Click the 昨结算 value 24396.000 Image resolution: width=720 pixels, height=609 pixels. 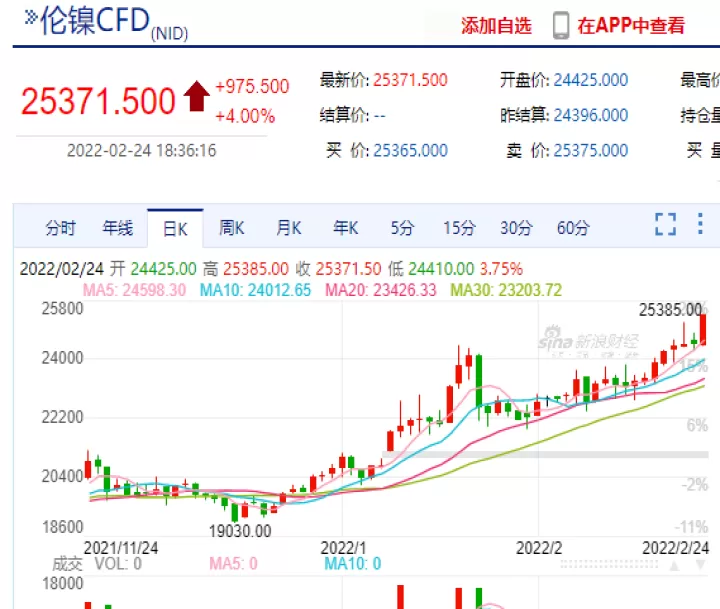(x=591, y=115)
